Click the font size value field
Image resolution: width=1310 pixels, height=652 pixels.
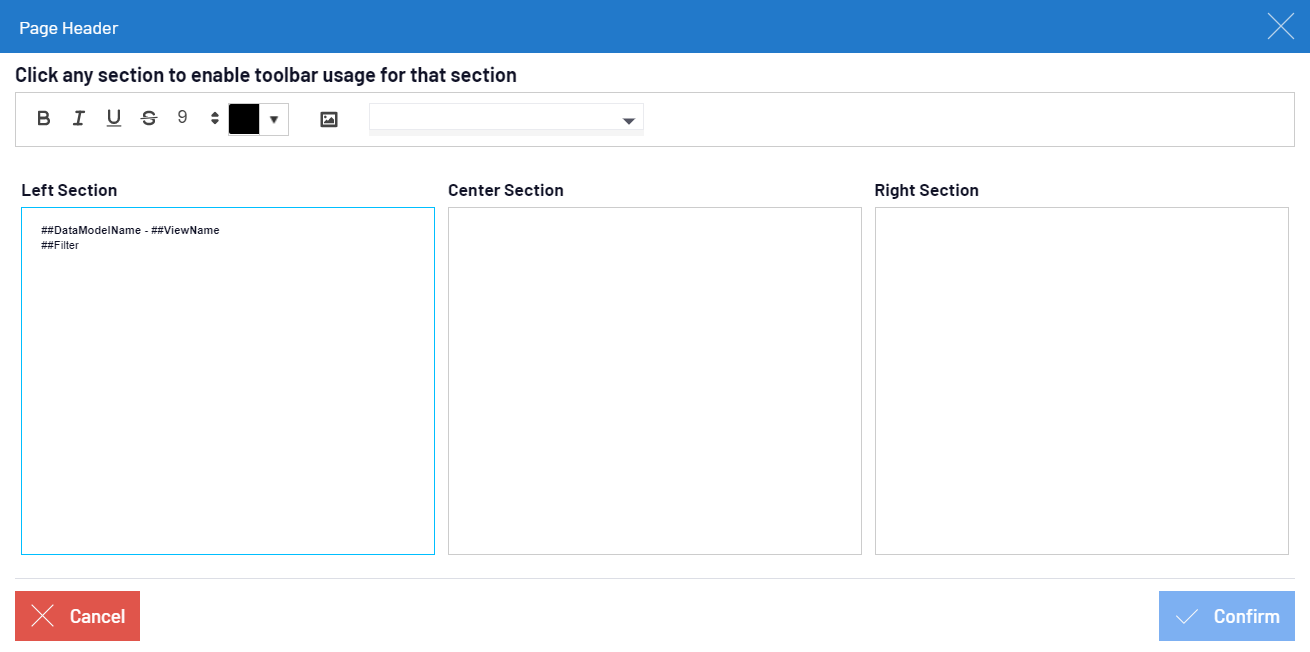coord(186,118)
